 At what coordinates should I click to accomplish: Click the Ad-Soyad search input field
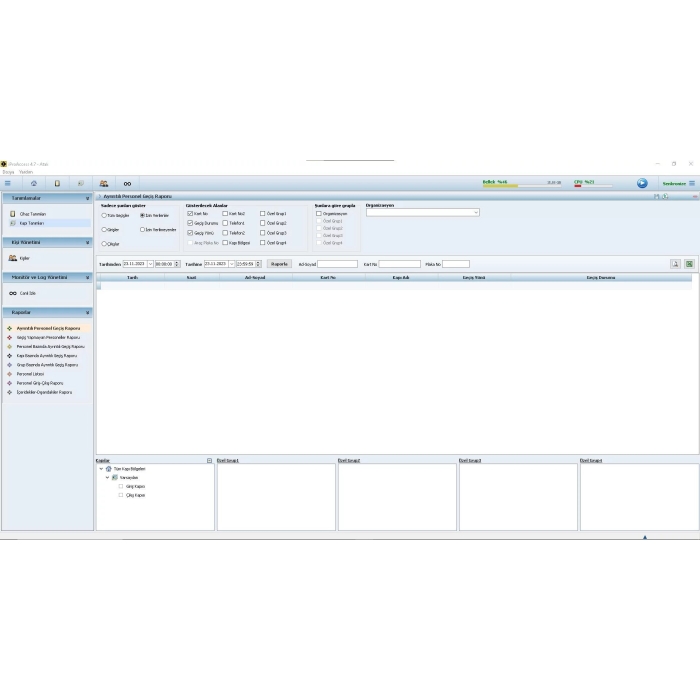tap(337, 264)
